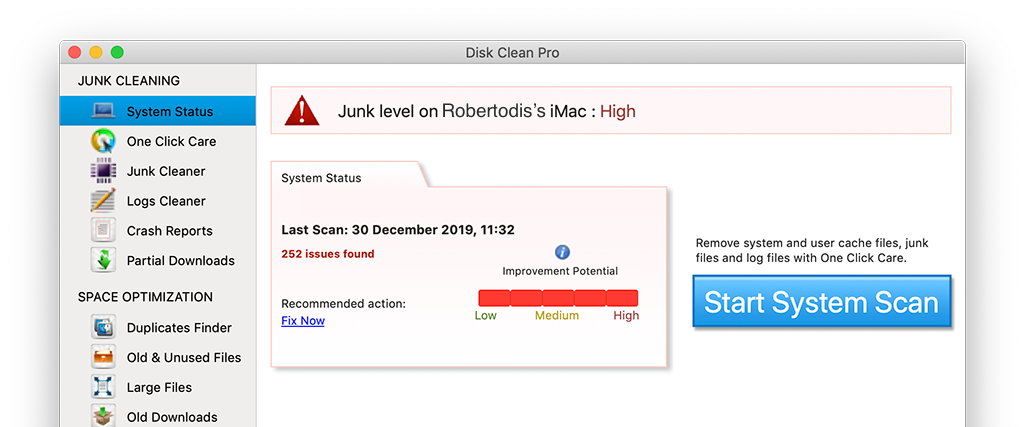The height and width of the screenshot is (427, 1025).
Task: Click the red warning triangle icon
Action: (x=301, y=111)
